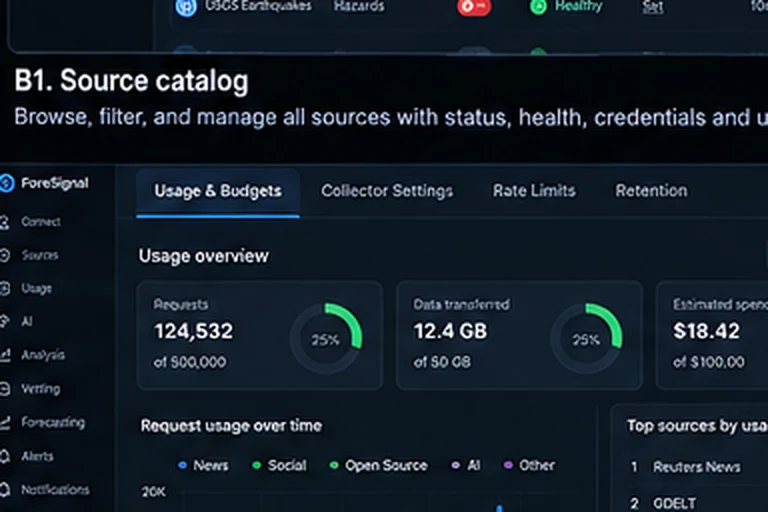Screen dimensions: 768x512
Task: Click the ForeSignal logo icon
Action: (7, 183)
